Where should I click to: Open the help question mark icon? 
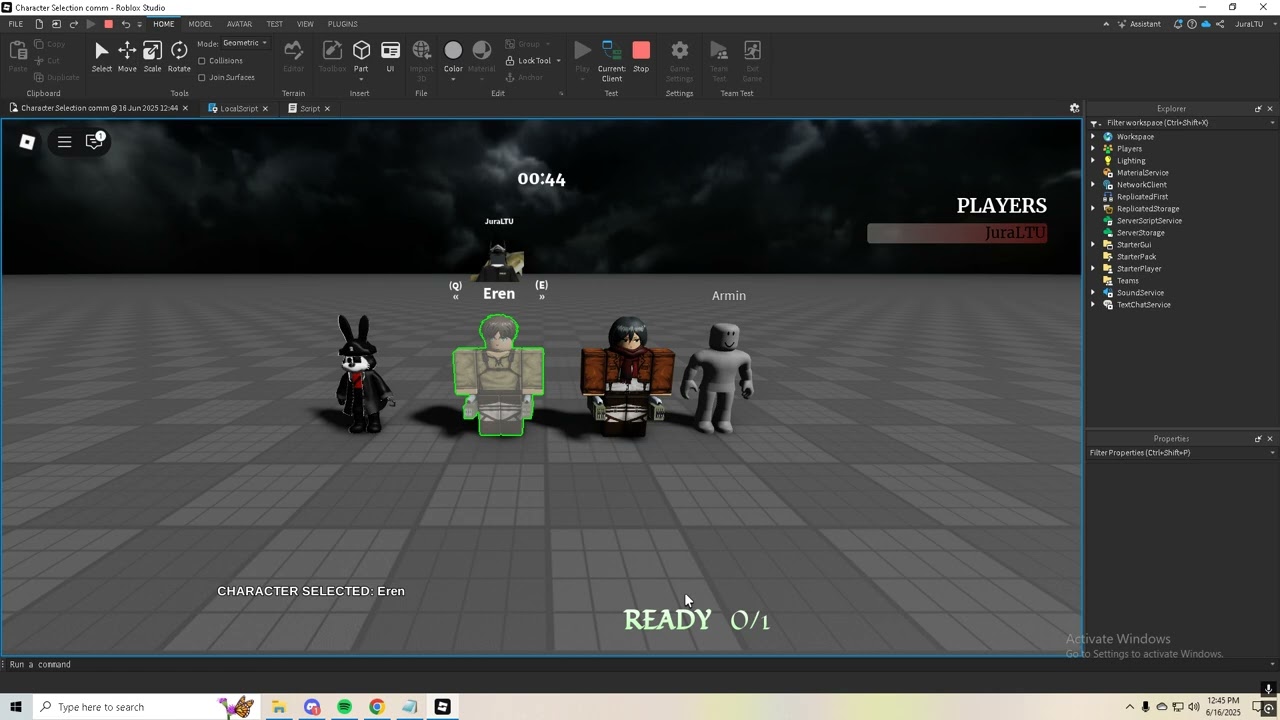[x=1192, y=24]
